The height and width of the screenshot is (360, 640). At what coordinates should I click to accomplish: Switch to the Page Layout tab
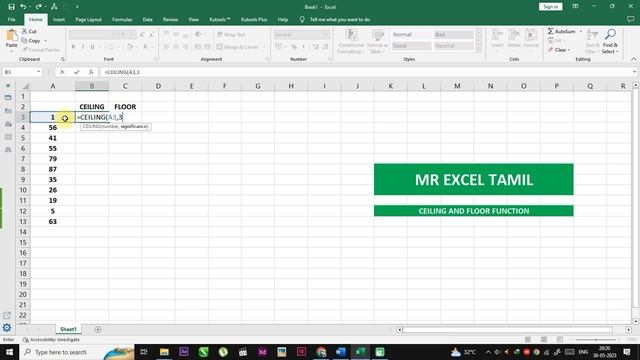point(88,19)
